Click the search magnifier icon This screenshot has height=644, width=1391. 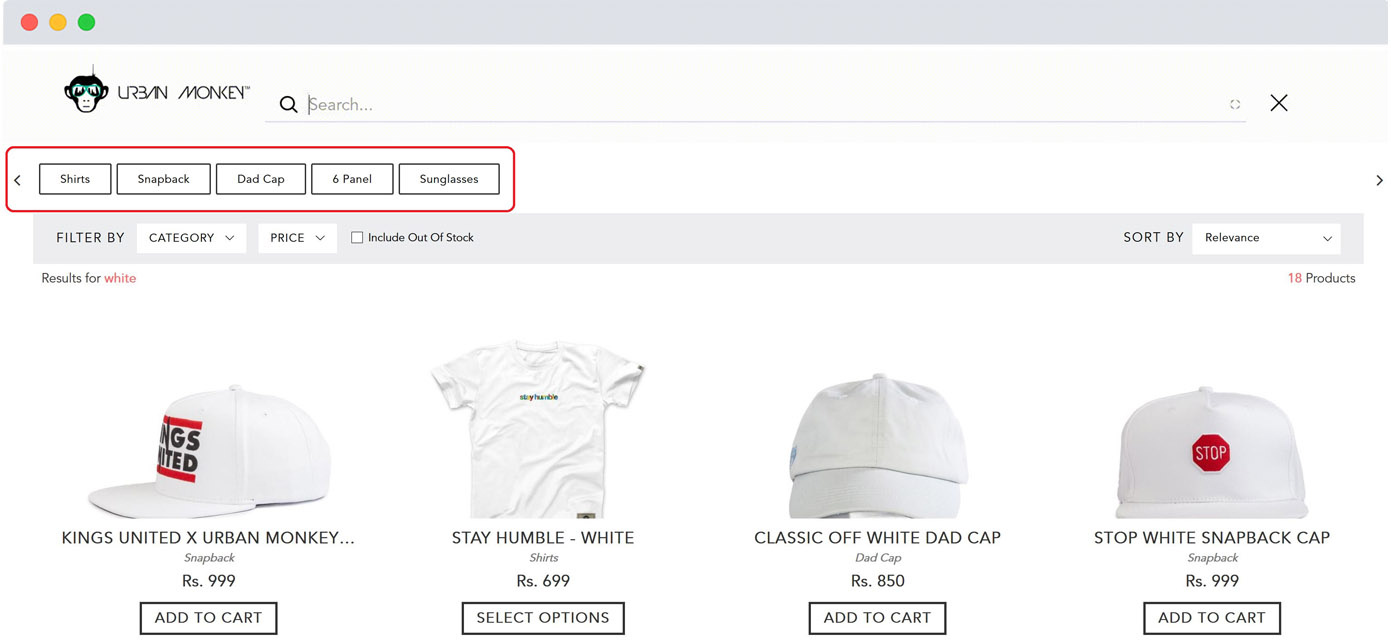pyautogui.click(x=288, y=105)
